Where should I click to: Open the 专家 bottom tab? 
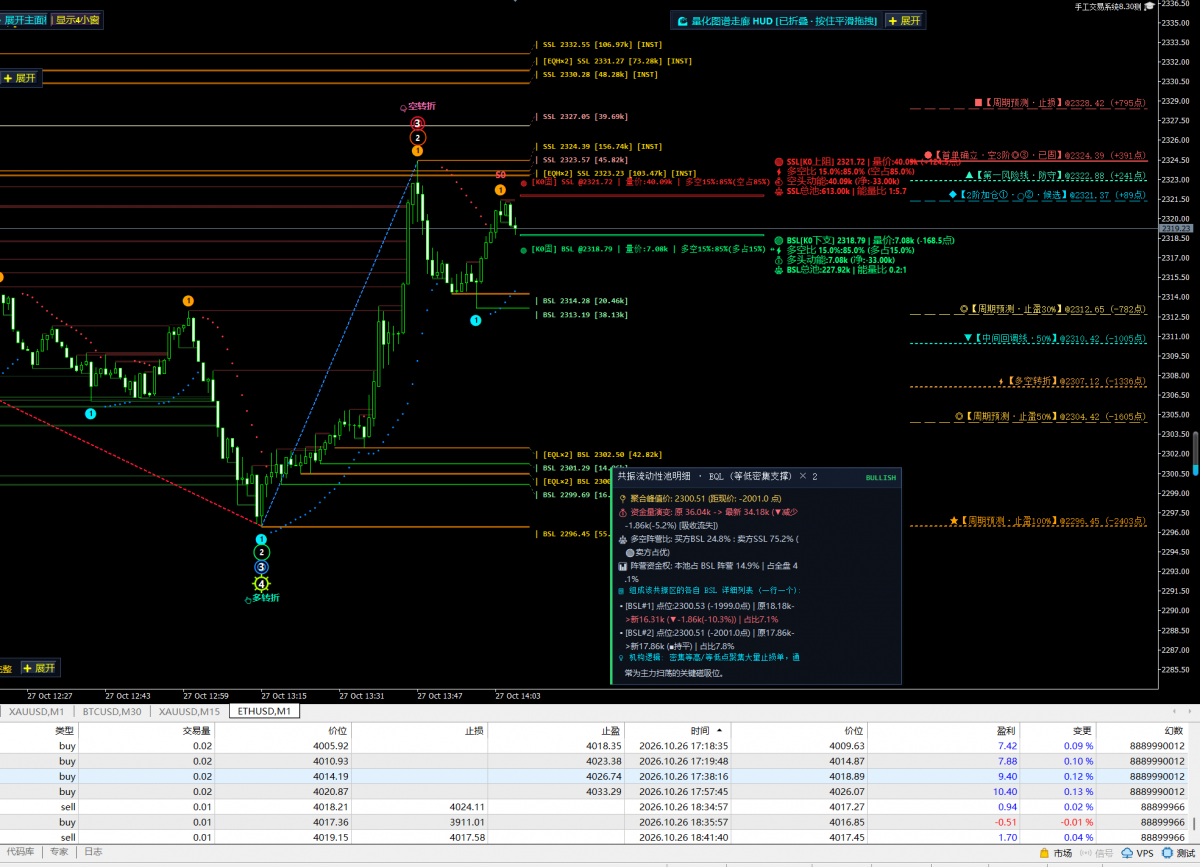tap(59, 852)
